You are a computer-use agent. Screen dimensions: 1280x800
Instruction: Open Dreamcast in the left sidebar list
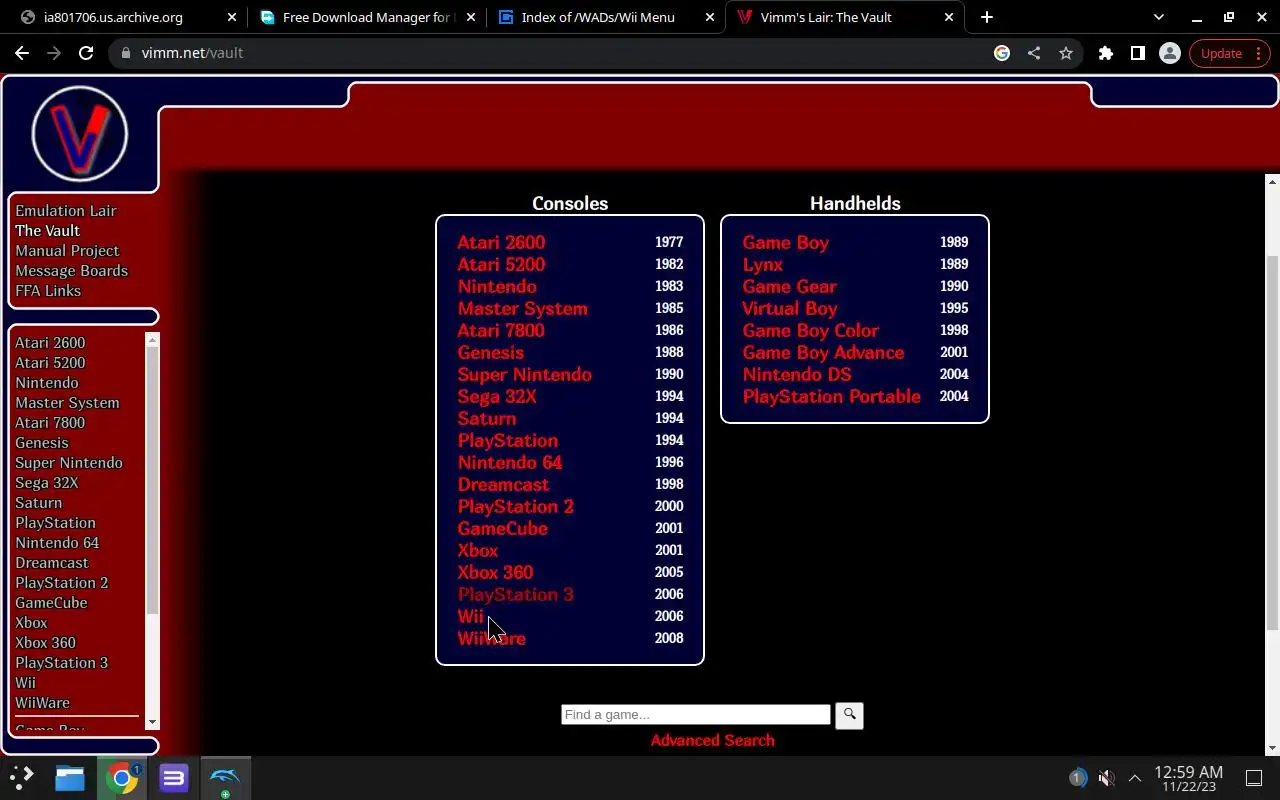click(x=52, y=563)
